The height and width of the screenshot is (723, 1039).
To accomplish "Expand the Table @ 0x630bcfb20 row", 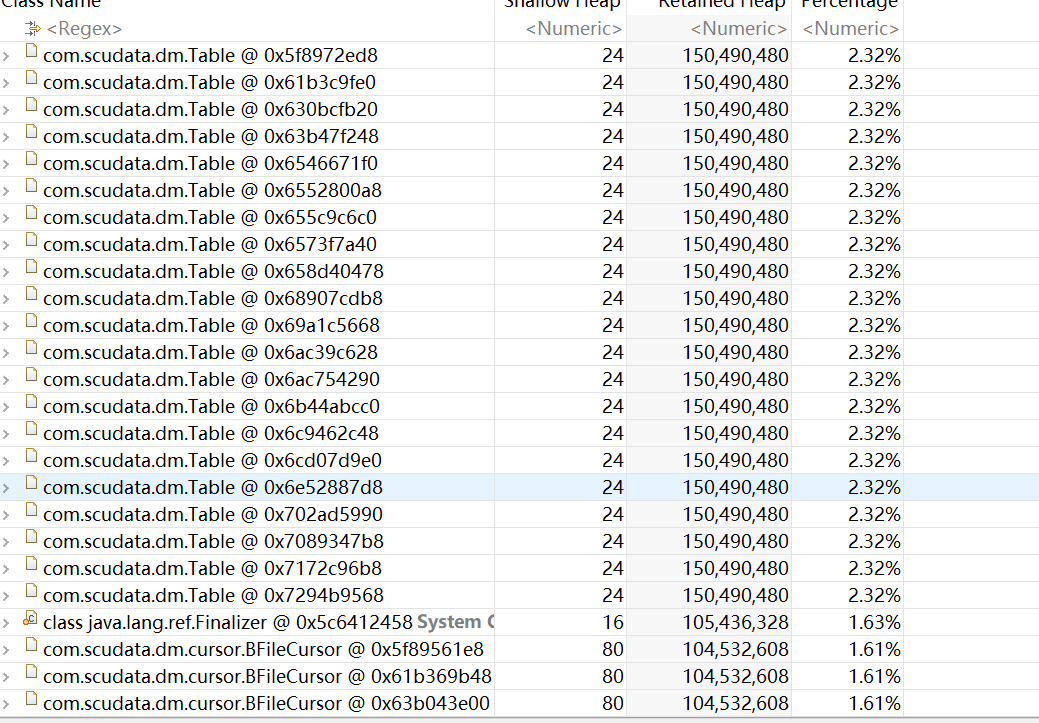I will pos(6,110).
